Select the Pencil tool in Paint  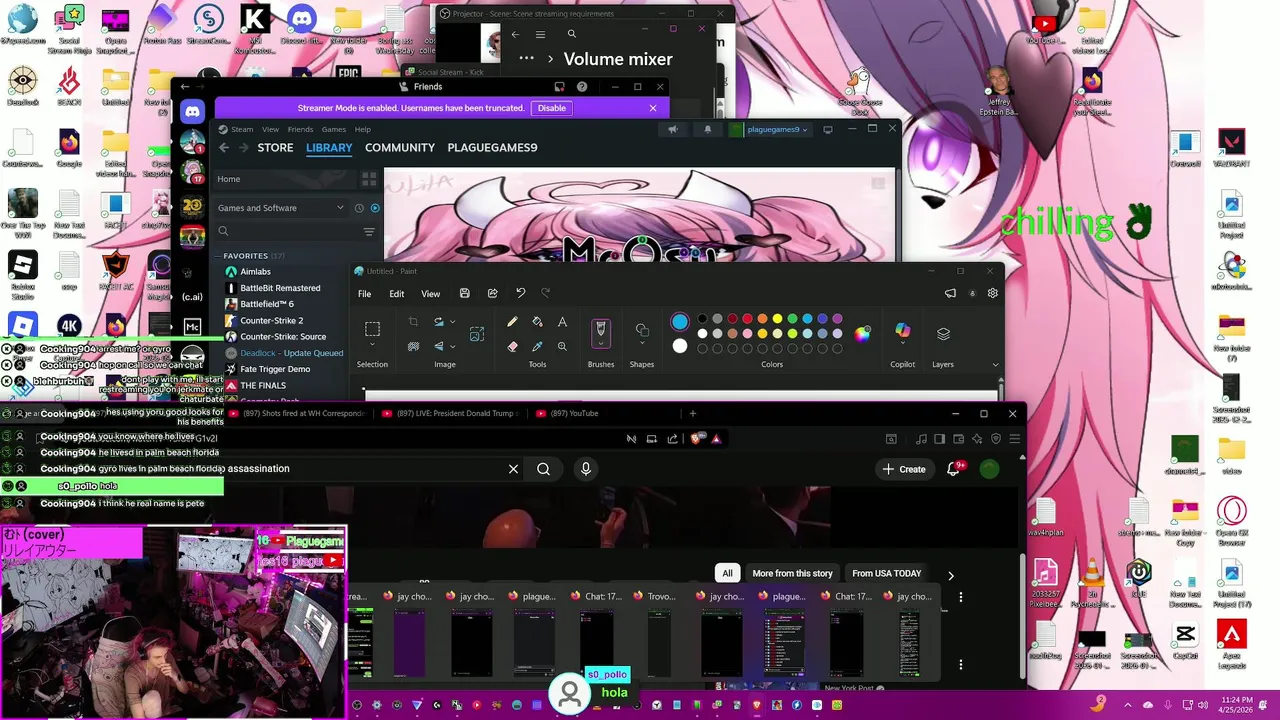tap(512, 322)
